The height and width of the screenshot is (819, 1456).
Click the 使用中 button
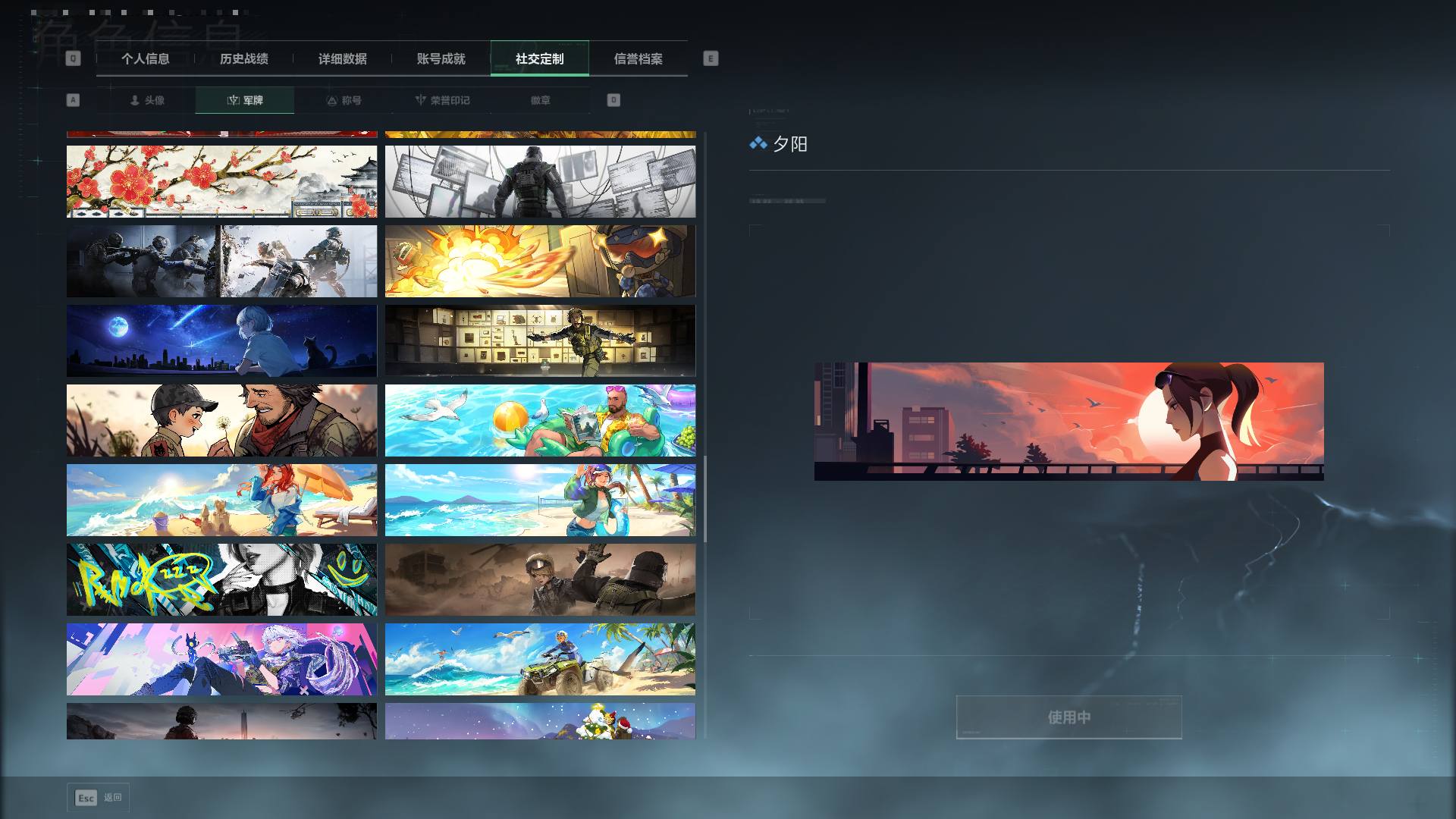point(1068,717)
